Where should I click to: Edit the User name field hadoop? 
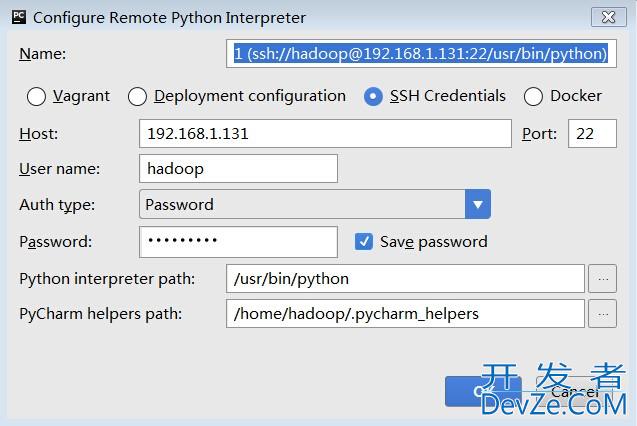click(238, 169)
